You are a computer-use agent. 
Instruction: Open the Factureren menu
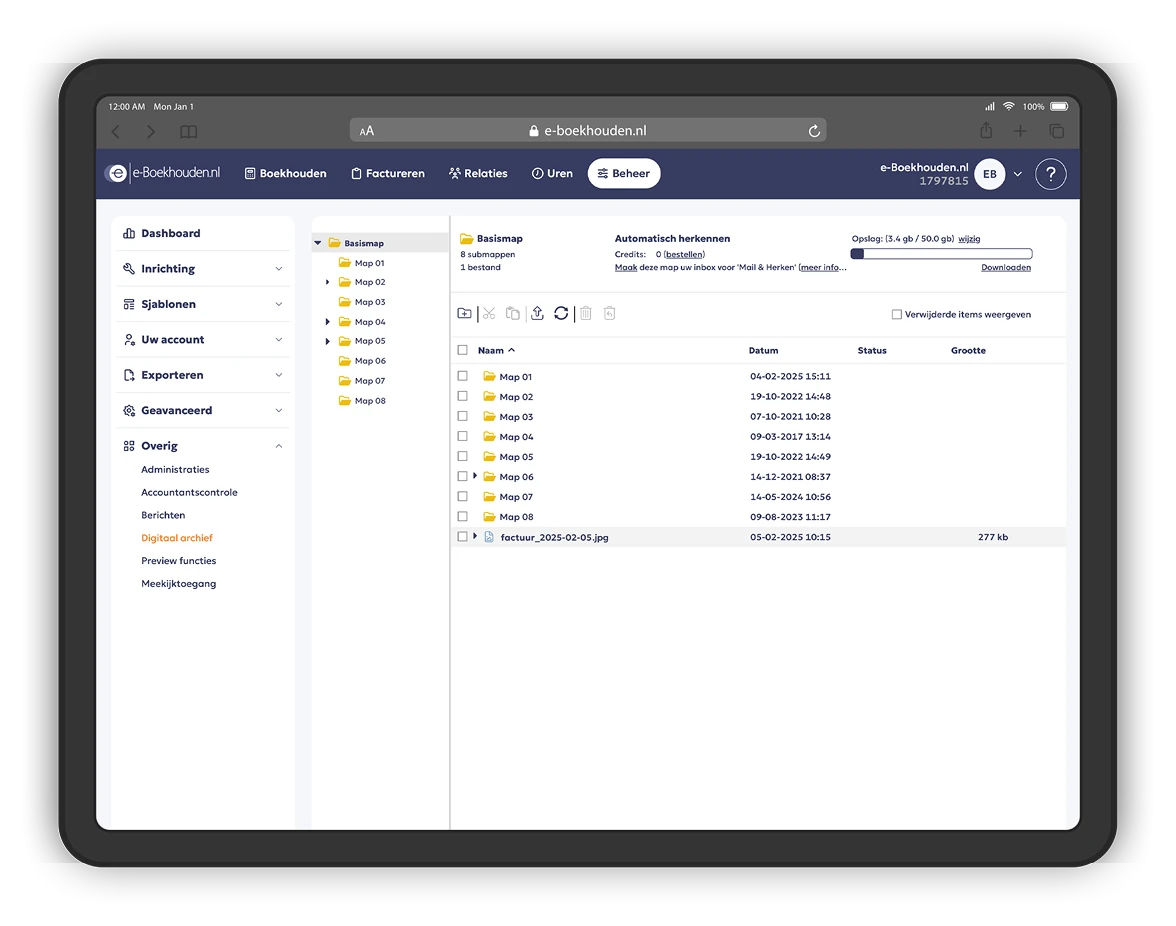coord(388,173)
